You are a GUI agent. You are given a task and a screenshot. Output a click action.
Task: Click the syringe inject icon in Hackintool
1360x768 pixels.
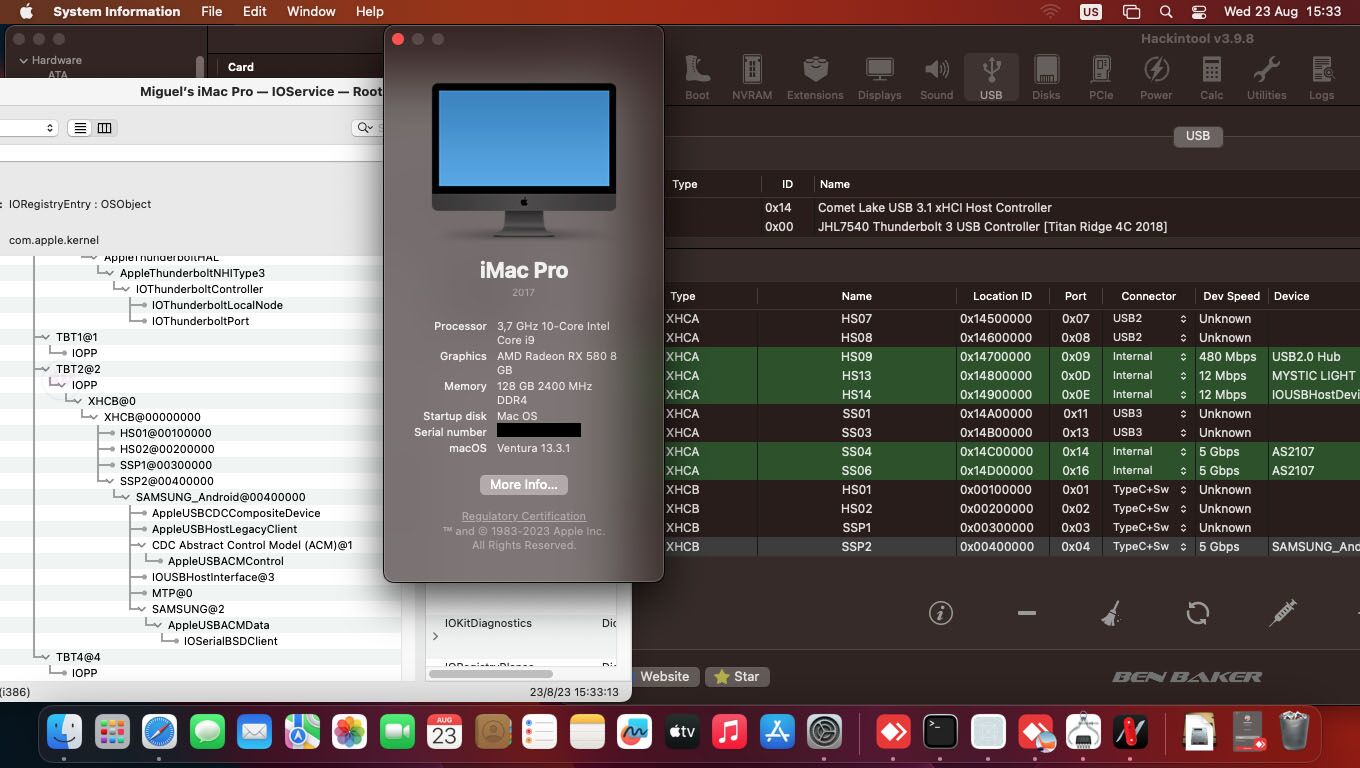pos(1282,613)
